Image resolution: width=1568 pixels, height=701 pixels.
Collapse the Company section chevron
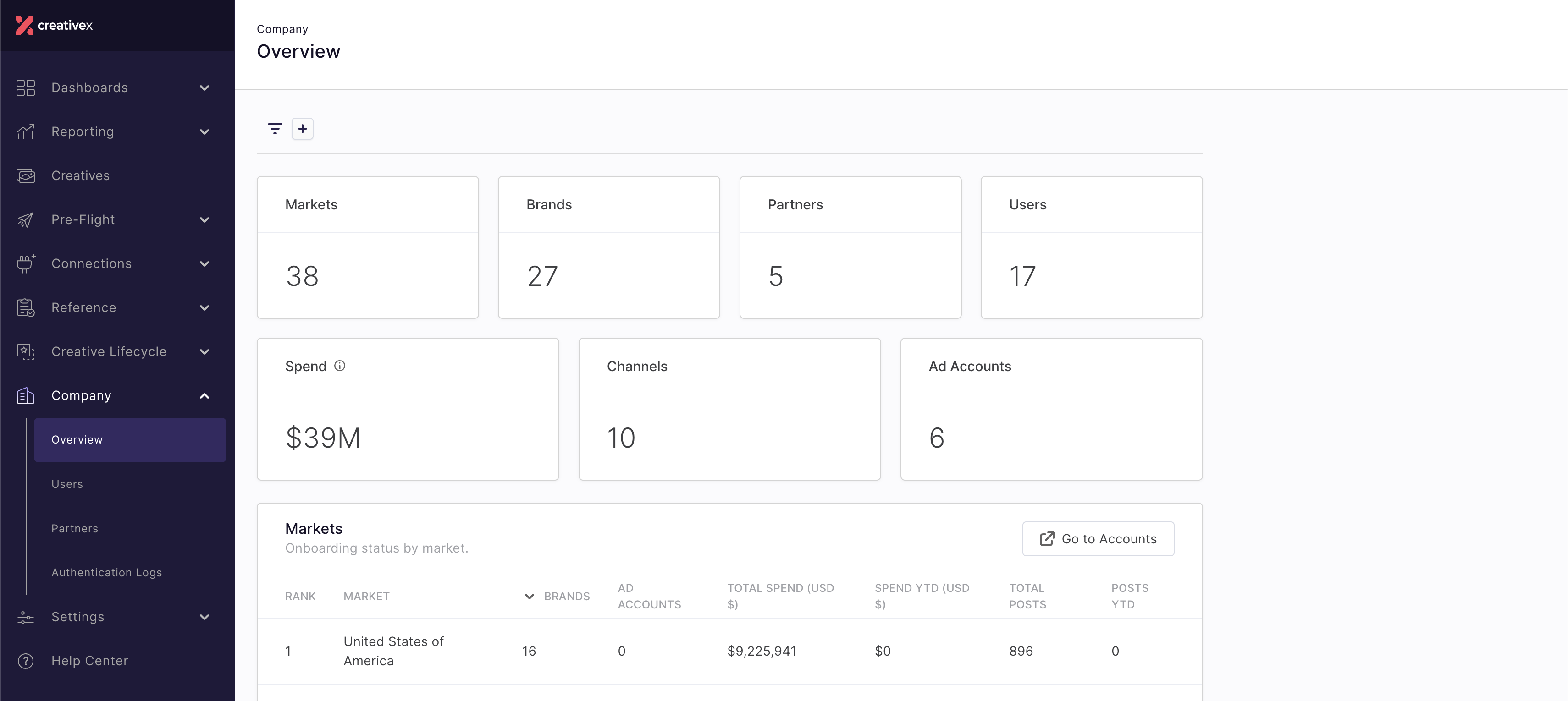coord(204,395)
